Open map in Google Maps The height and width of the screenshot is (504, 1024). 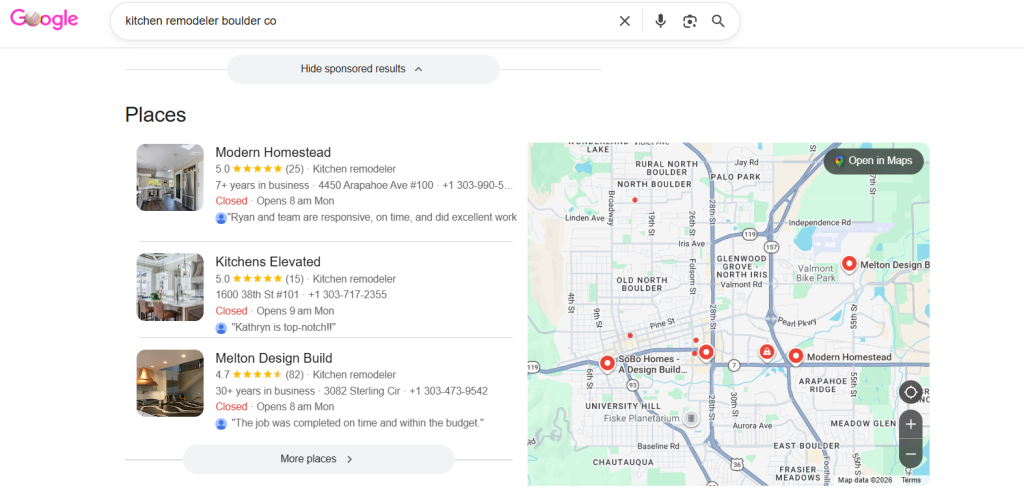point(873,161)
